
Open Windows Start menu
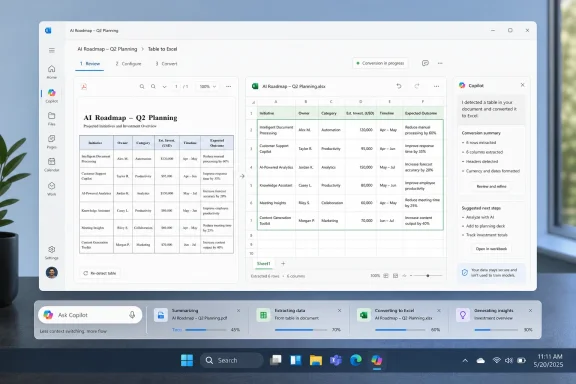[187, 360]
